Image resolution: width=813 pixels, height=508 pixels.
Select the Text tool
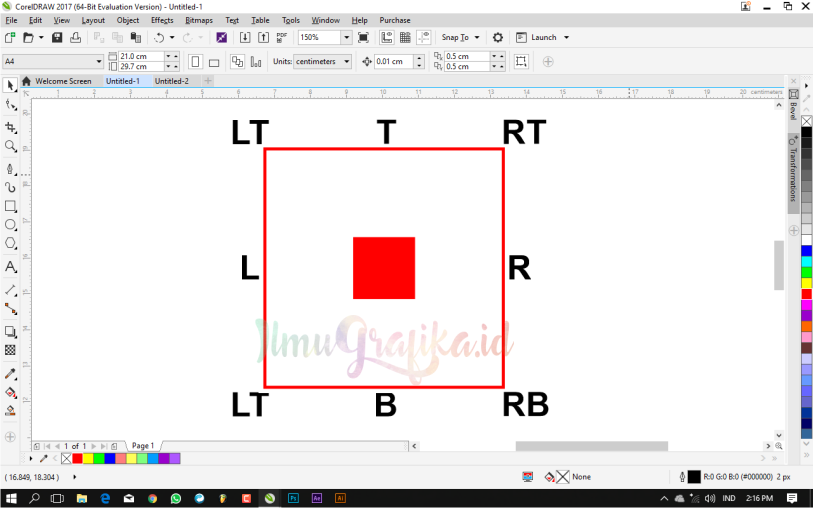coord(10,266)
